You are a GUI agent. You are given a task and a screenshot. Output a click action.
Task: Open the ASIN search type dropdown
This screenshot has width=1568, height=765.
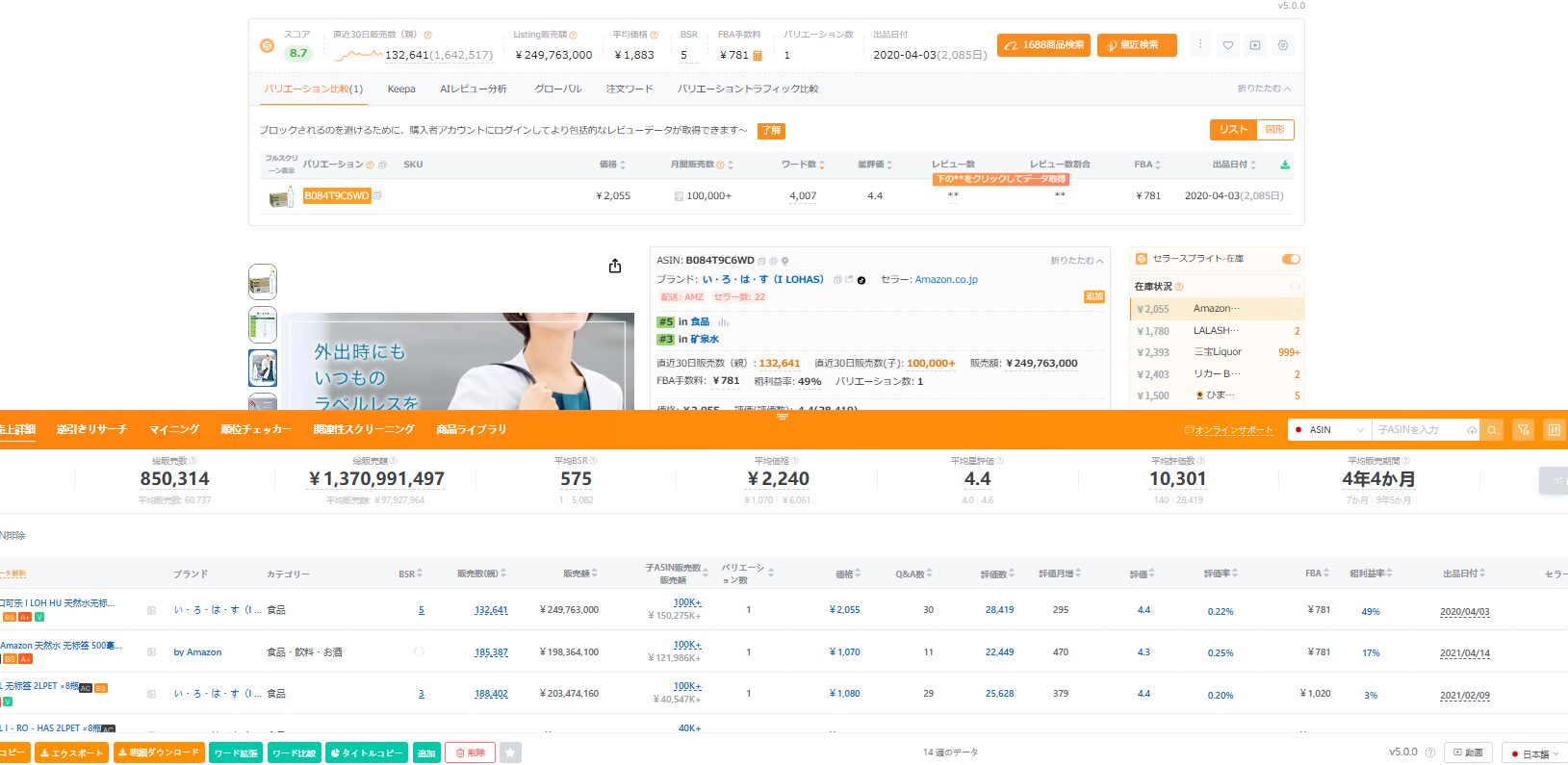coord(1329,430)
